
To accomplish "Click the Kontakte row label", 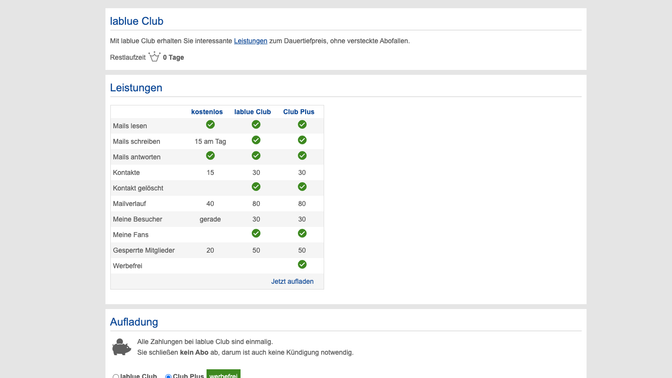I will click(126, 173).
